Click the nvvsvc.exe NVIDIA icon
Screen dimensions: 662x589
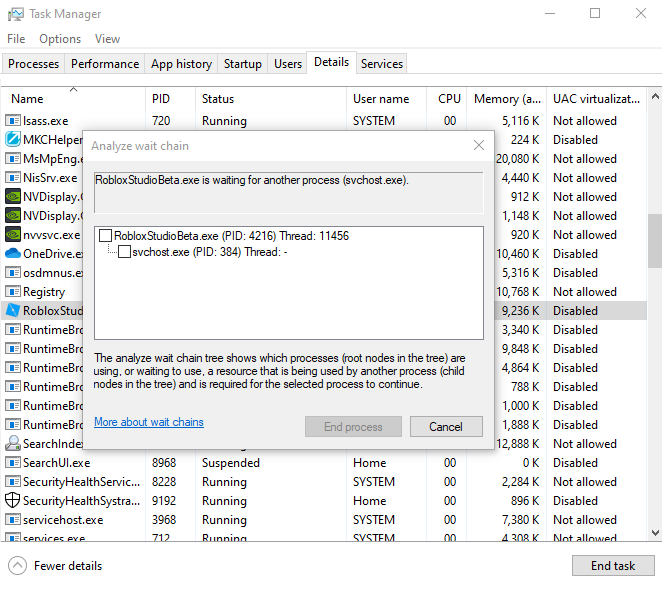13,234
